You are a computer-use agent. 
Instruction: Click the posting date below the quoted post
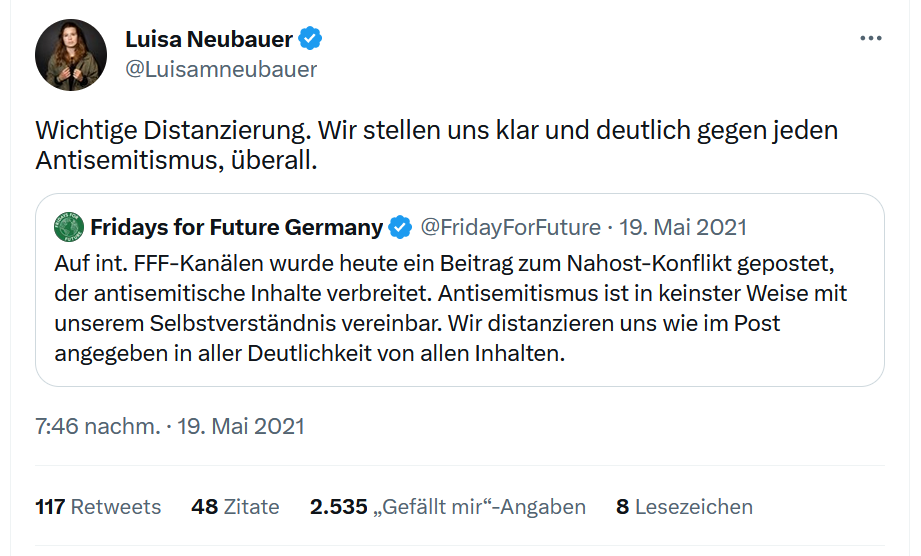[241, 426]
